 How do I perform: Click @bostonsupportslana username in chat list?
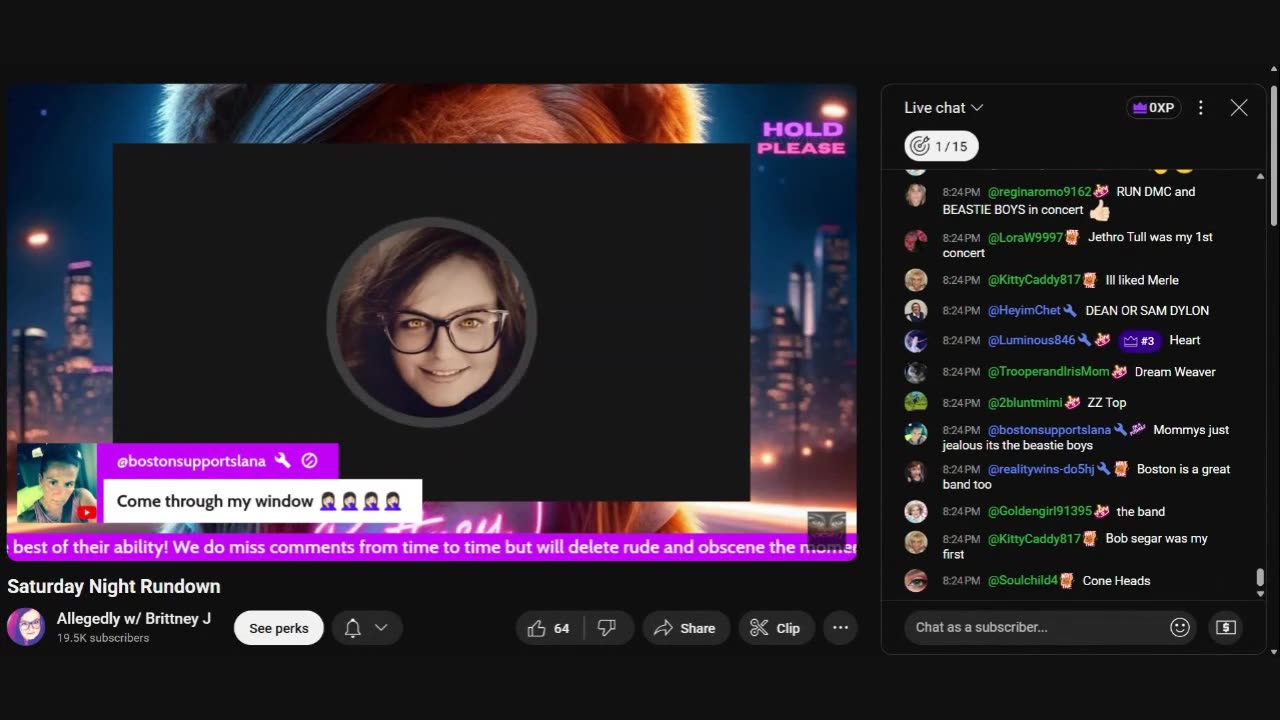pos(1049,430)
